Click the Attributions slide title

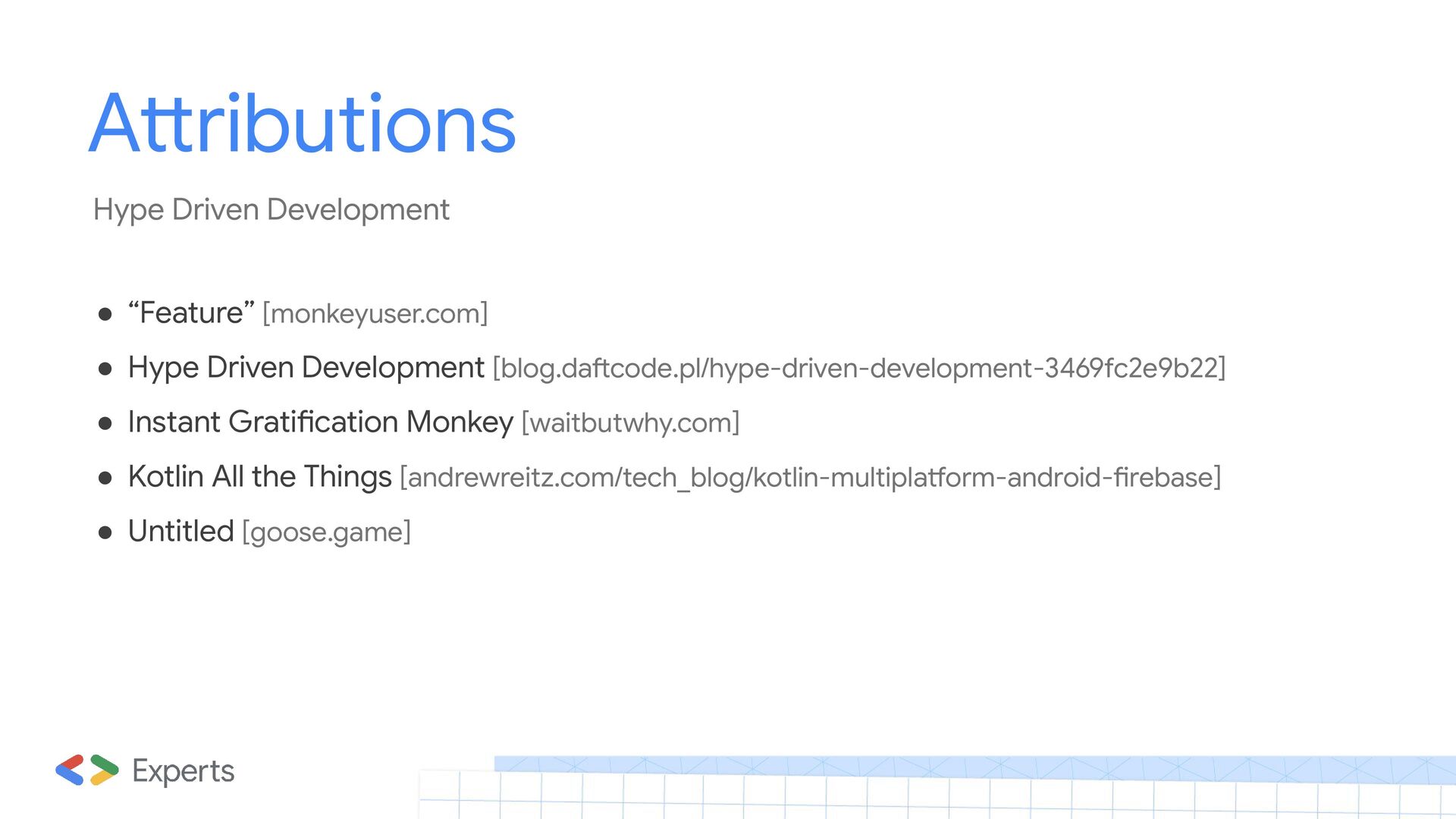pyautogui.click(x=302, y=124)
